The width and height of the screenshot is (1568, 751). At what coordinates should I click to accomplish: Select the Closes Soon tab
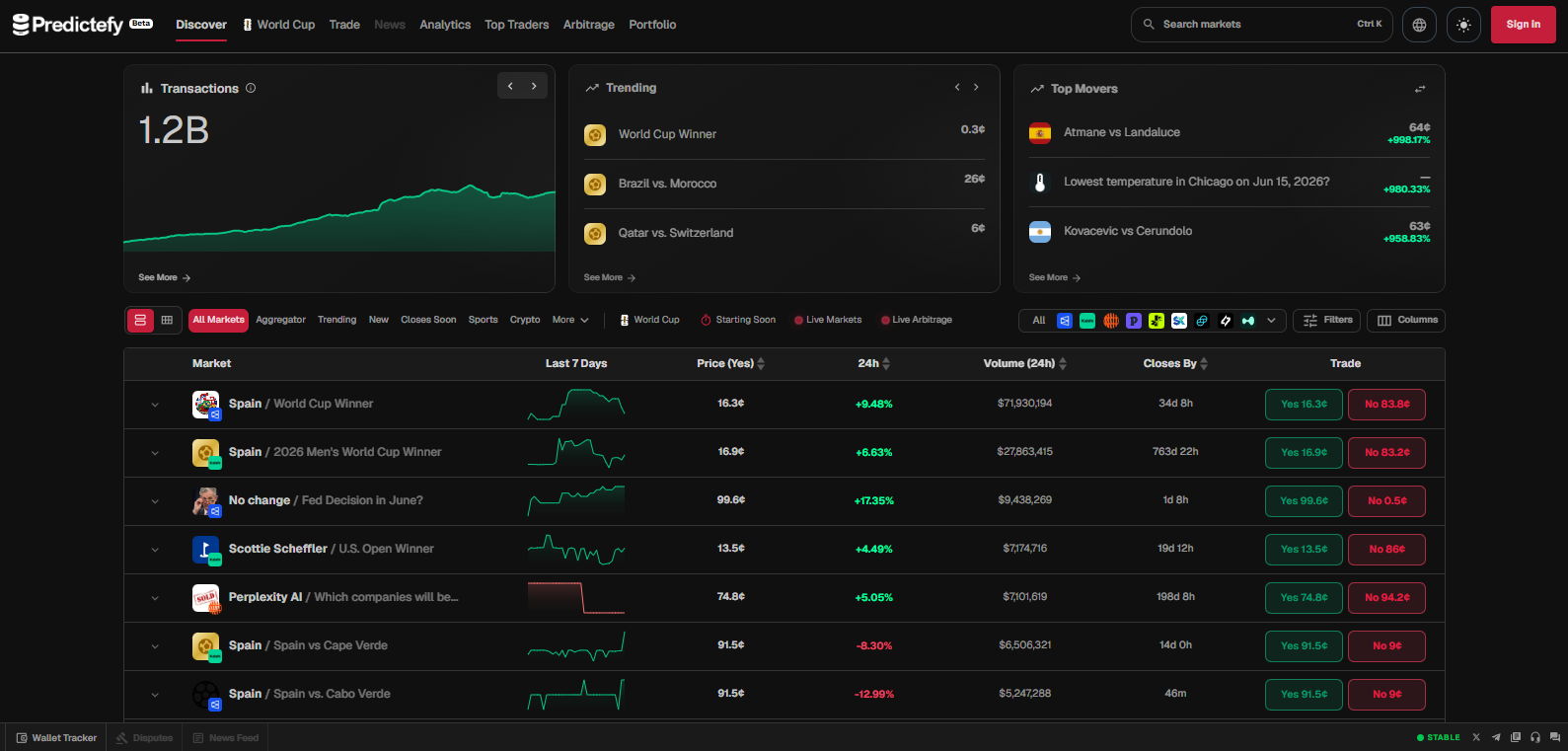pyautogui.click(x=428, y=320)
